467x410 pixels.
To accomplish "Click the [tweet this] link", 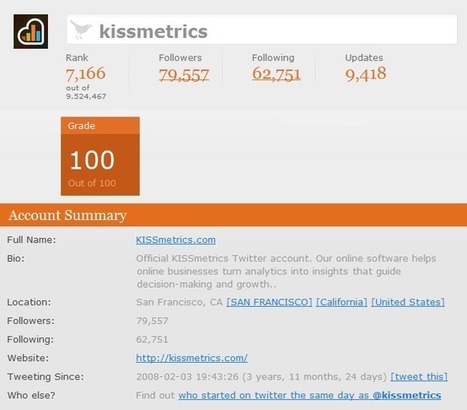I will pos(419,377).
